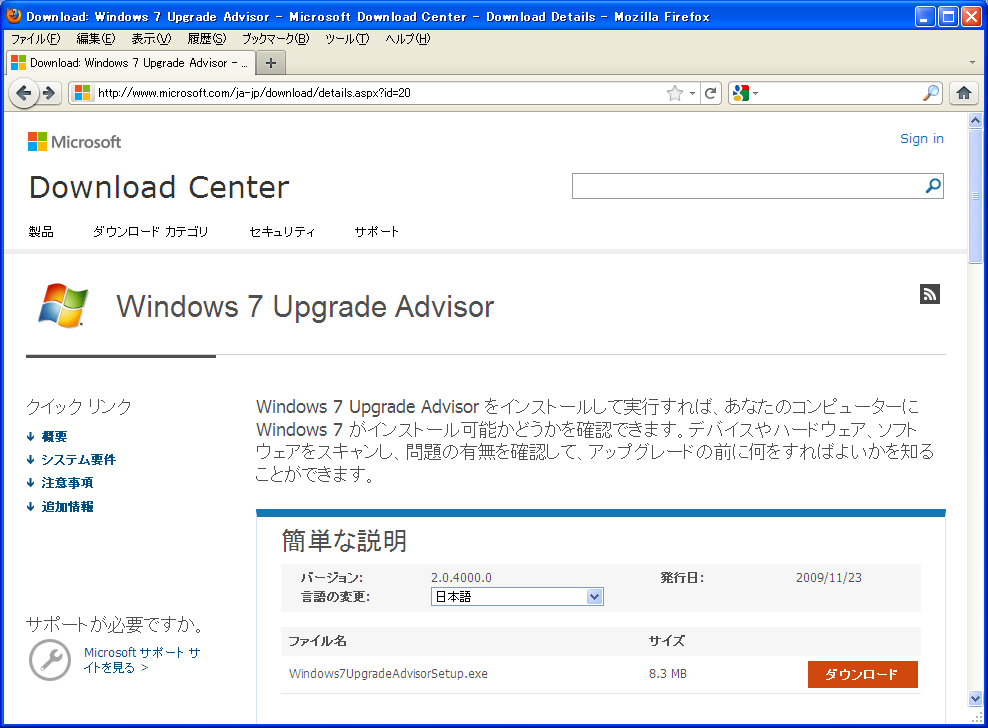Screen dimensions: 988x728
Task: Open the Microsoft サポート サイトを見る link
Action: (142, 660)
